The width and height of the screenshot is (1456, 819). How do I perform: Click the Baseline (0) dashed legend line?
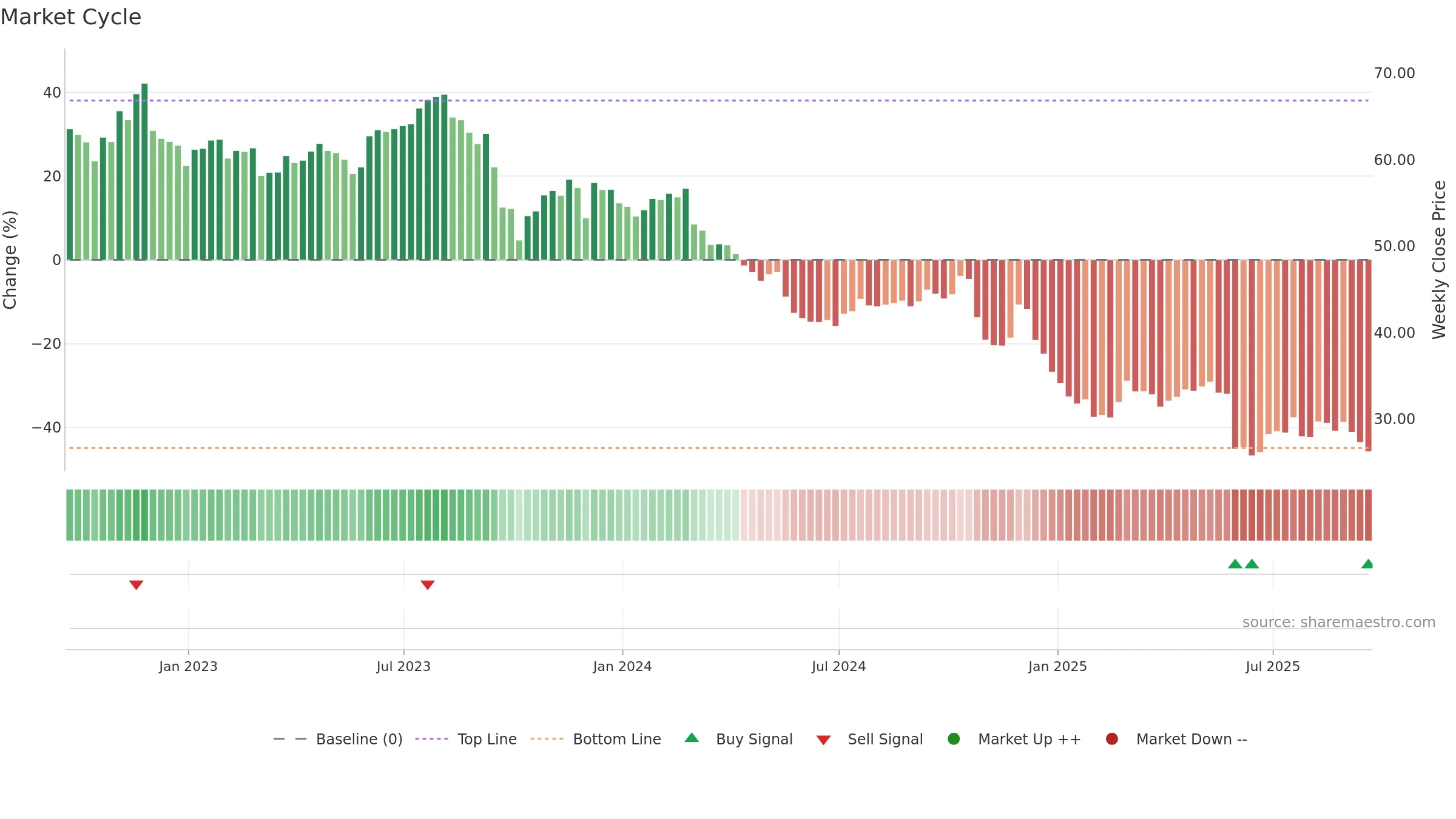pos(290,739)
